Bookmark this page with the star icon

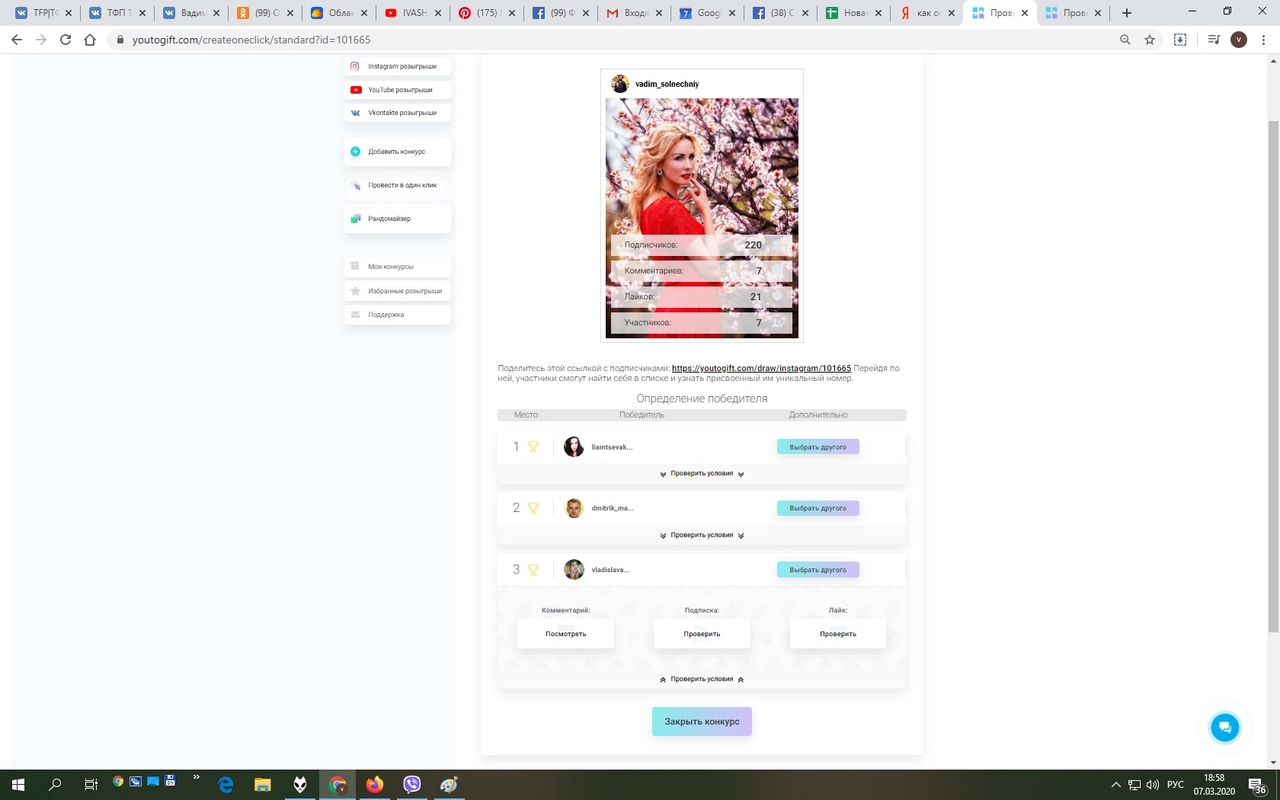point(1150,40)
